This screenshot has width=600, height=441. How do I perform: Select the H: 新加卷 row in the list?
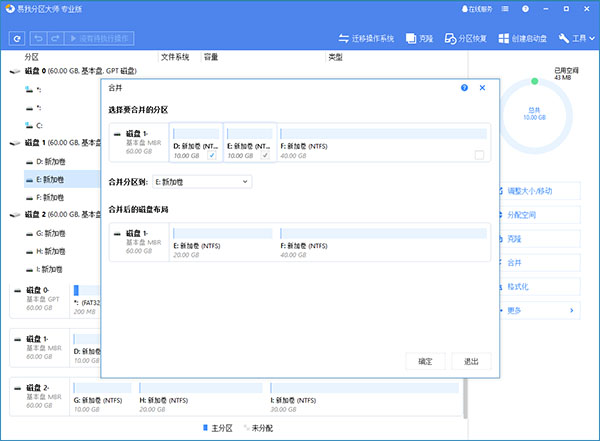pos(62,252)
